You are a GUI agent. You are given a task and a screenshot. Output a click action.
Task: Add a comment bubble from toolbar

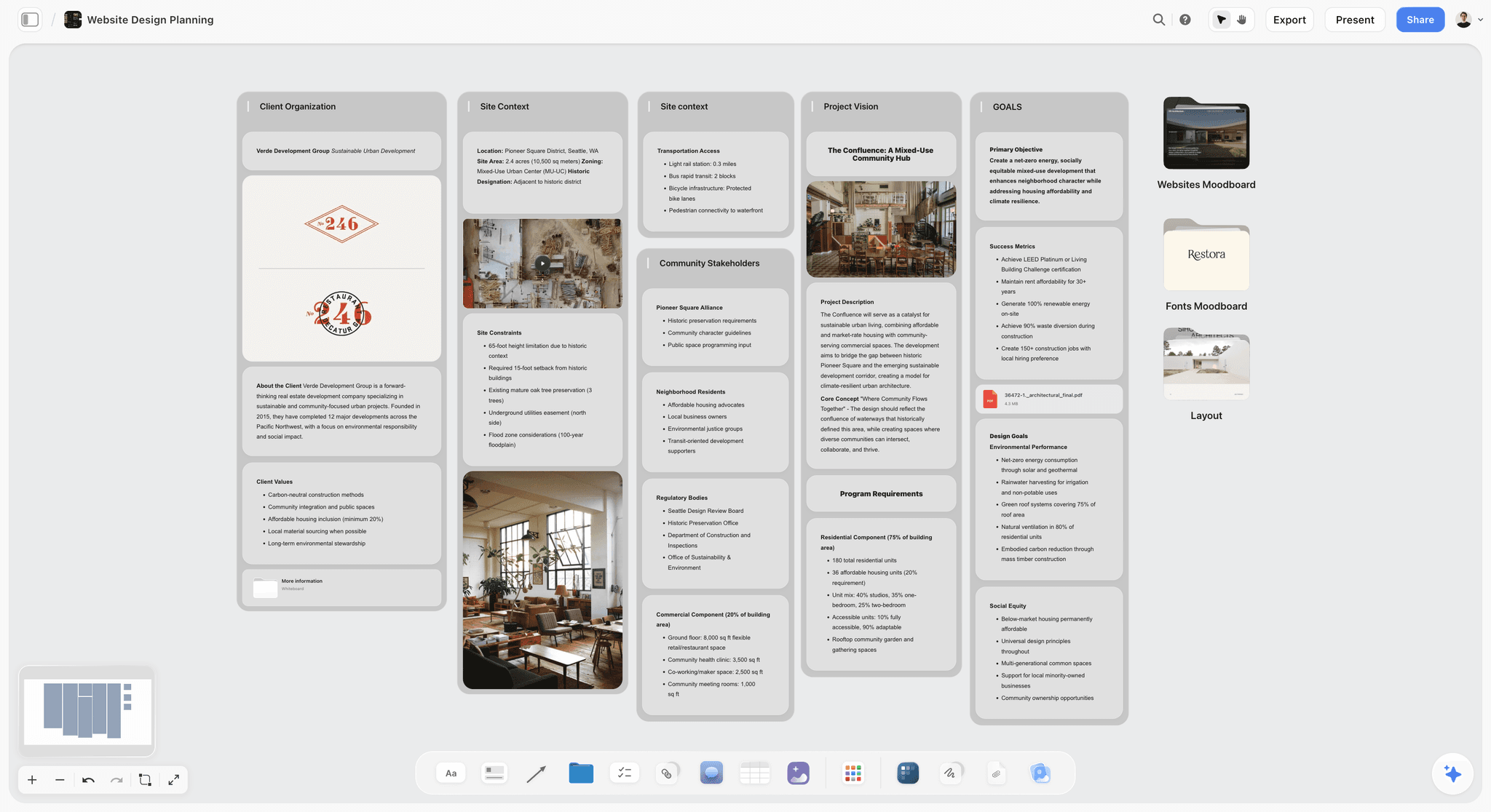[x=711, y=773]
